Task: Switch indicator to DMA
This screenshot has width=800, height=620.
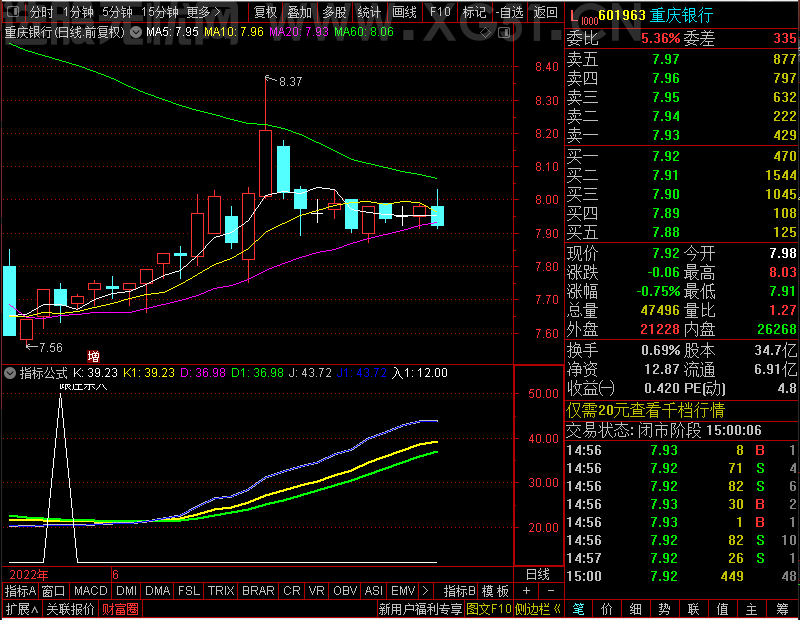Action: tap(158, 591)
